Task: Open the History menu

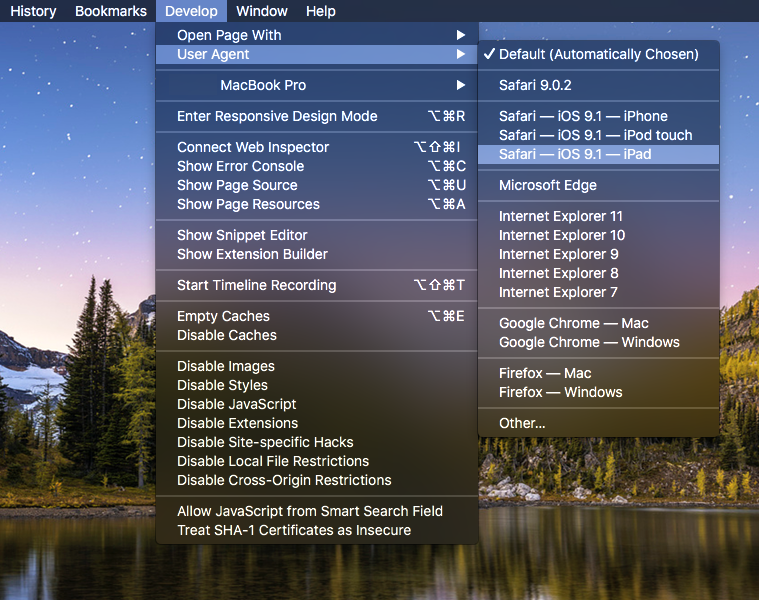Action: tap(33, 11)
